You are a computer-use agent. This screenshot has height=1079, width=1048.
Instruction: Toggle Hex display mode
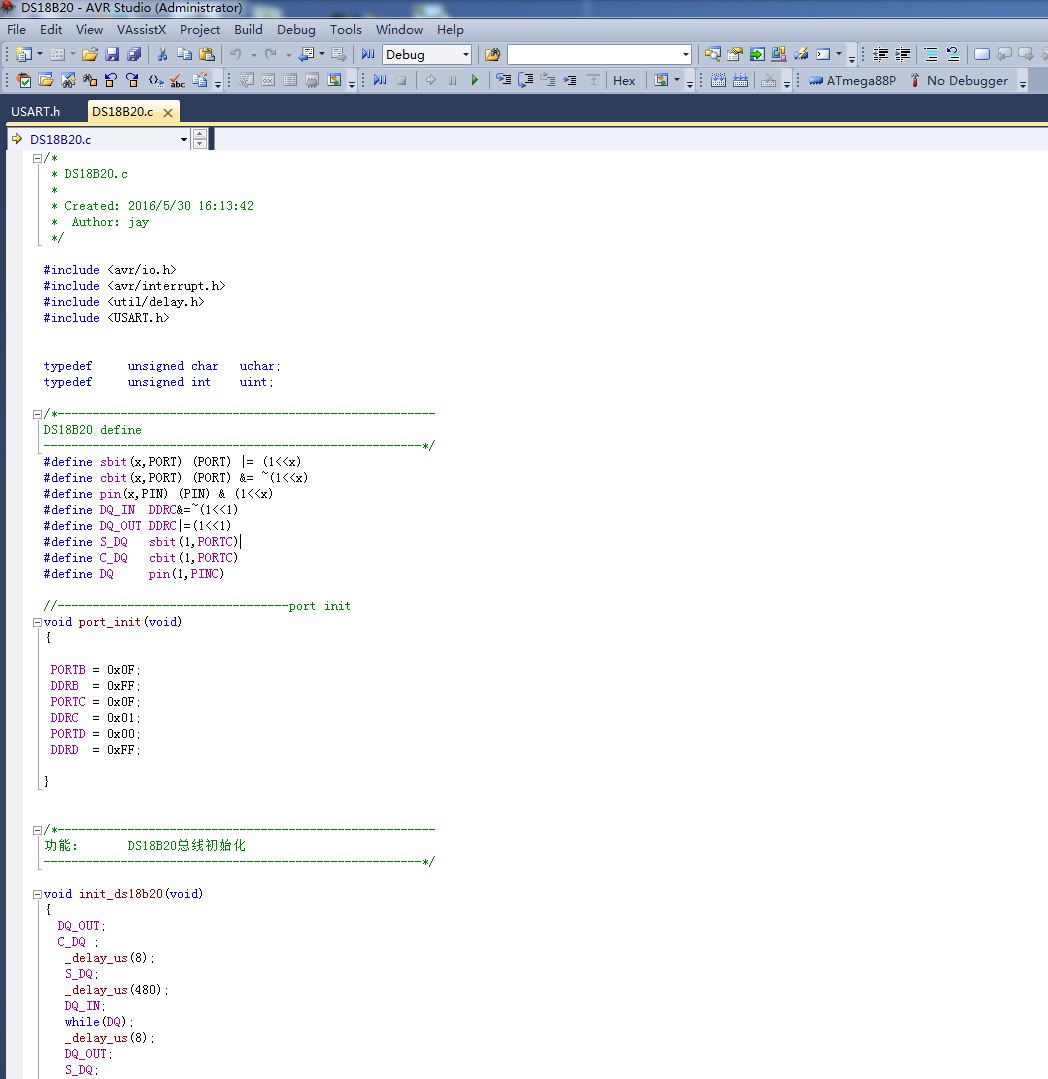point(624,81)
